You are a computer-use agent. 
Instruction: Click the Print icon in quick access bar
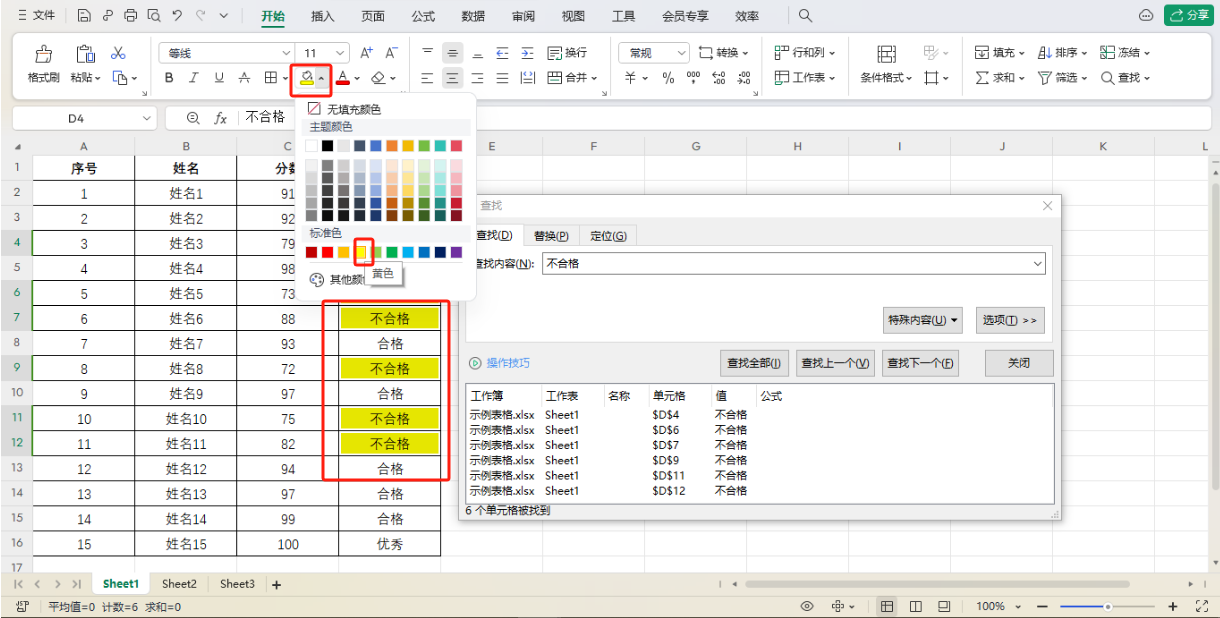point(131,16)
